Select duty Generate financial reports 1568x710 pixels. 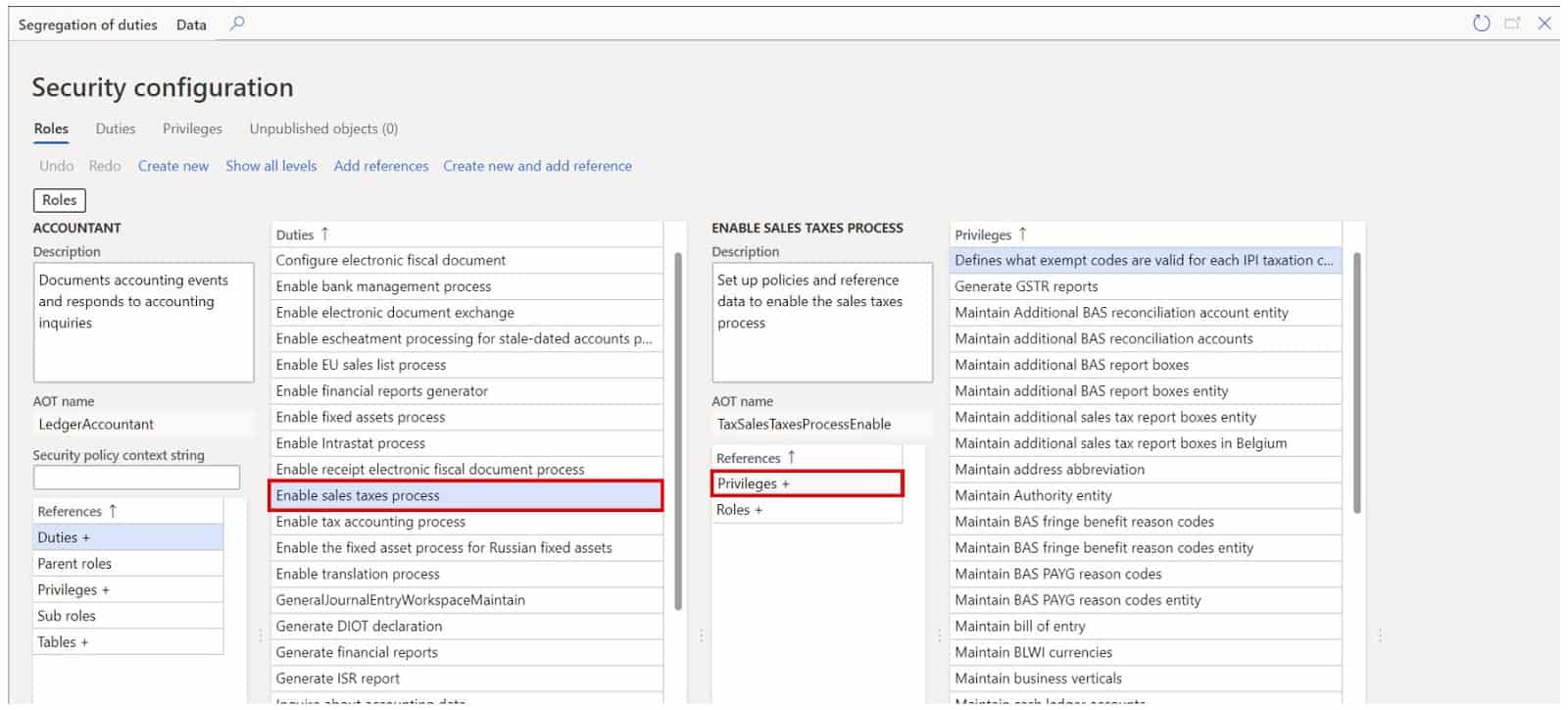coord(466,652)
